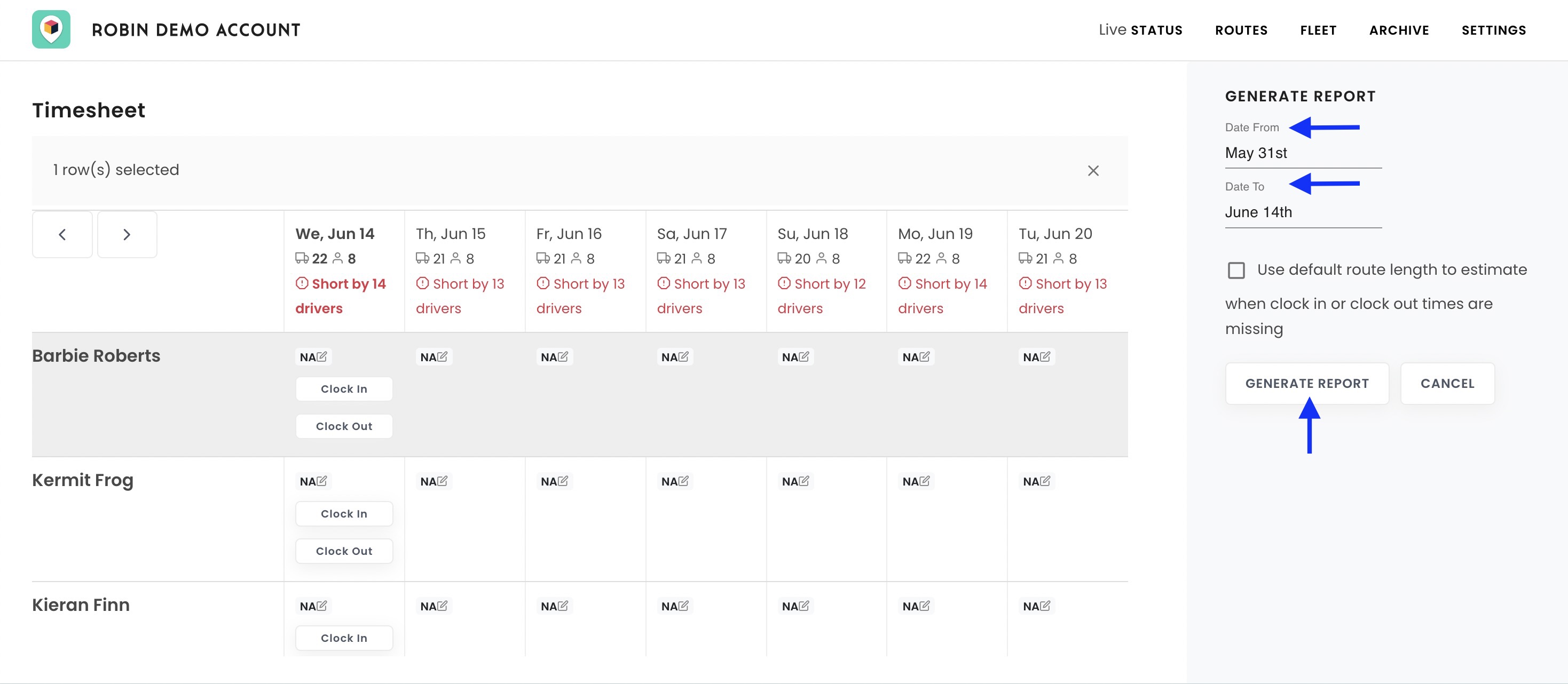Viewport: 1568px width, 684px height.
Task: Dismiss the row selection banner with the X
Action: pos(1094,171)
